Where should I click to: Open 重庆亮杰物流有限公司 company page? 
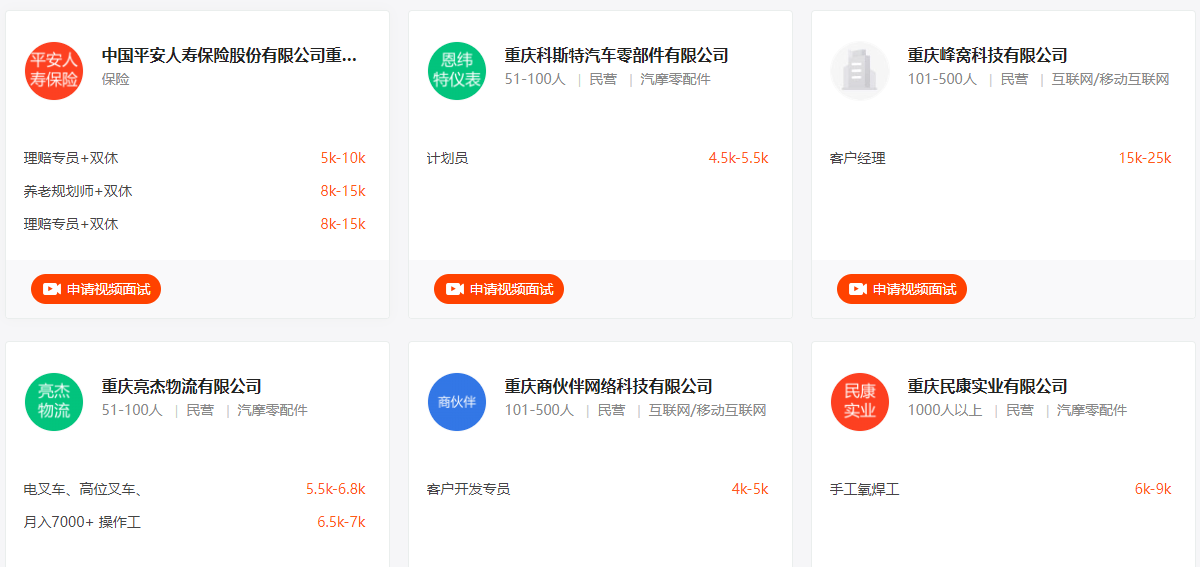tap(181, 386)
